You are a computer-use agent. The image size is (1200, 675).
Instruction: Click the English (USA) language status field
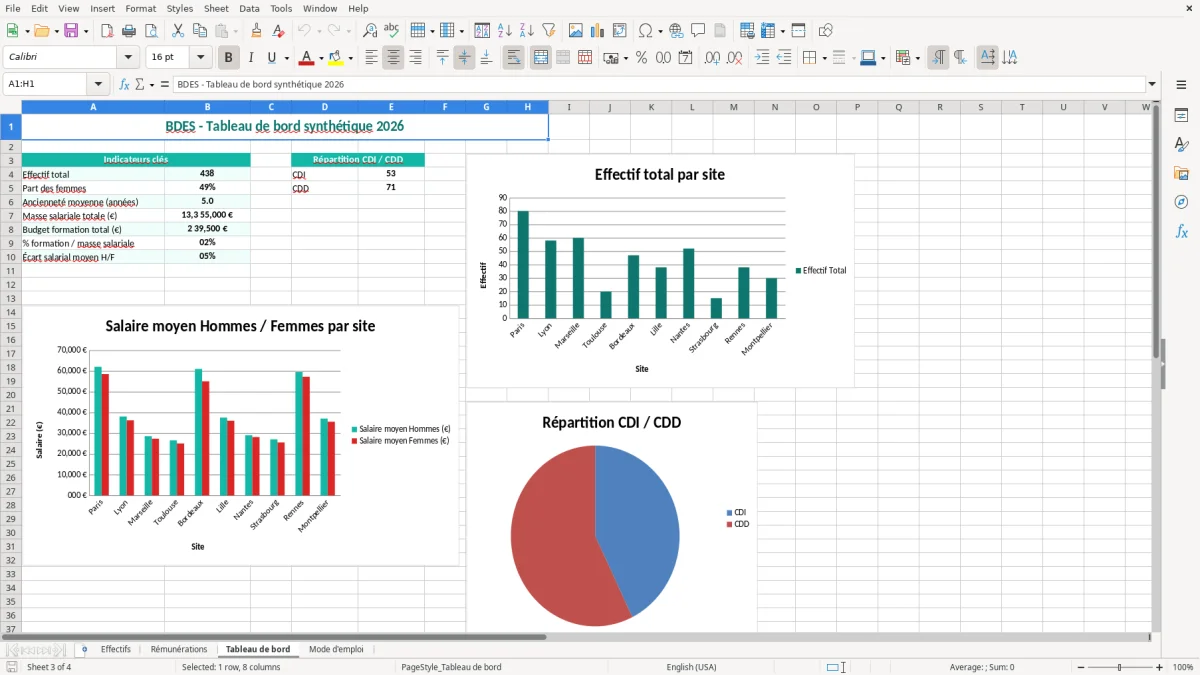coord(692,667)
